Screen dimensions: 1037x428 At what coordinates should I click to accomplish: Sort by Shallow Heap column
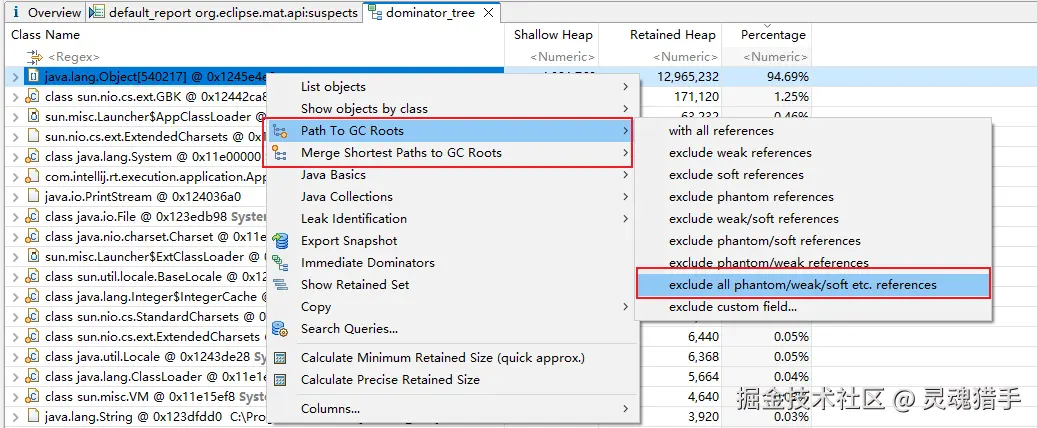point(553,34)
